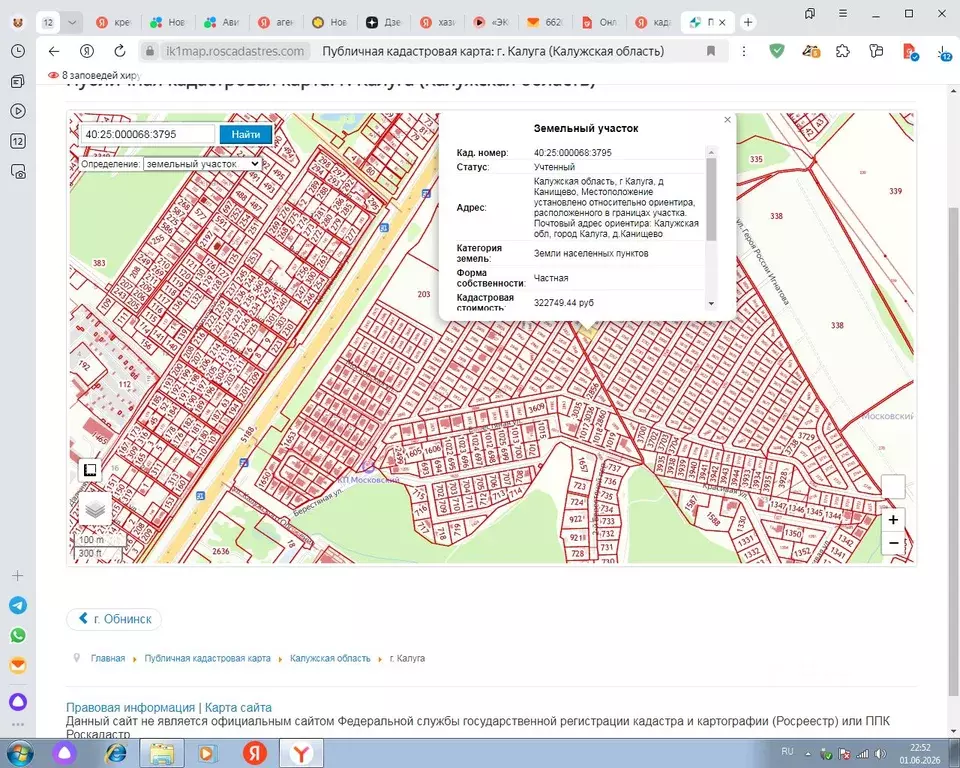The image size is (960, 768).
Task: Open the browser hamburger menu
Action: click(x=843, y=13)
